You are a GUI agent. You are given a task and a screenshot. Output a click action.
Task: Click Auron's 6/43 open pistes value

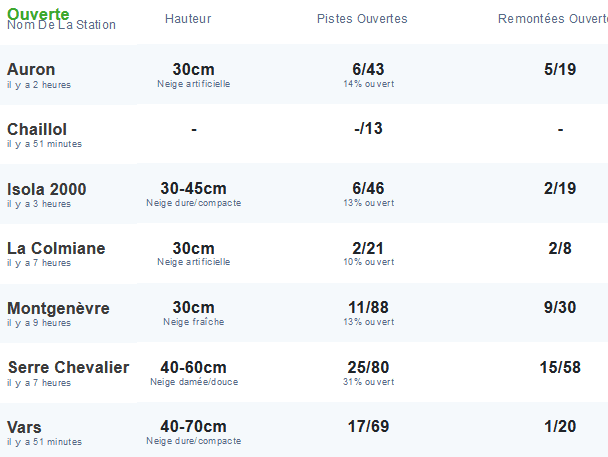(x=368, y=69)
